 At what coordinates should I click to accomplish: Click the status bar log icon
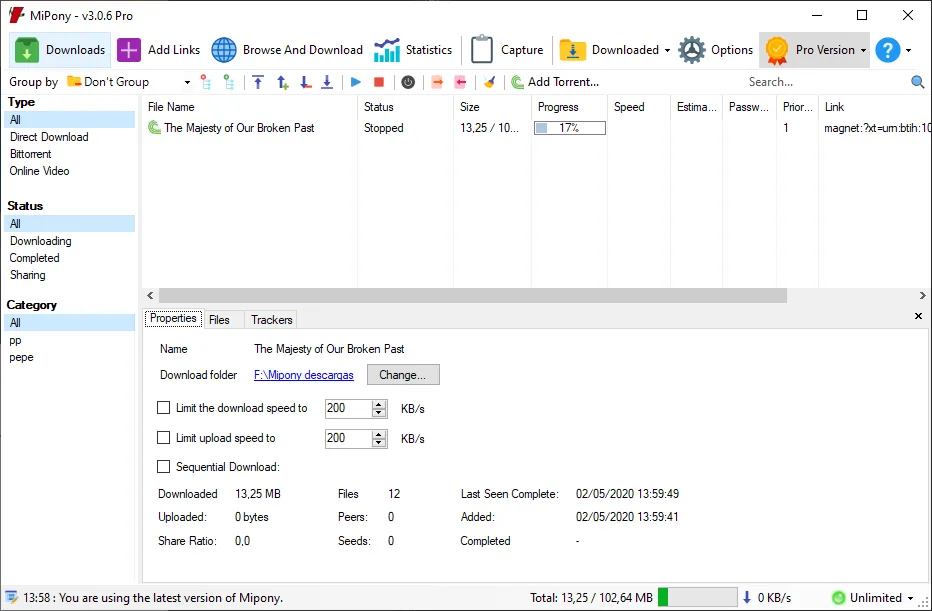click(11, 597)
